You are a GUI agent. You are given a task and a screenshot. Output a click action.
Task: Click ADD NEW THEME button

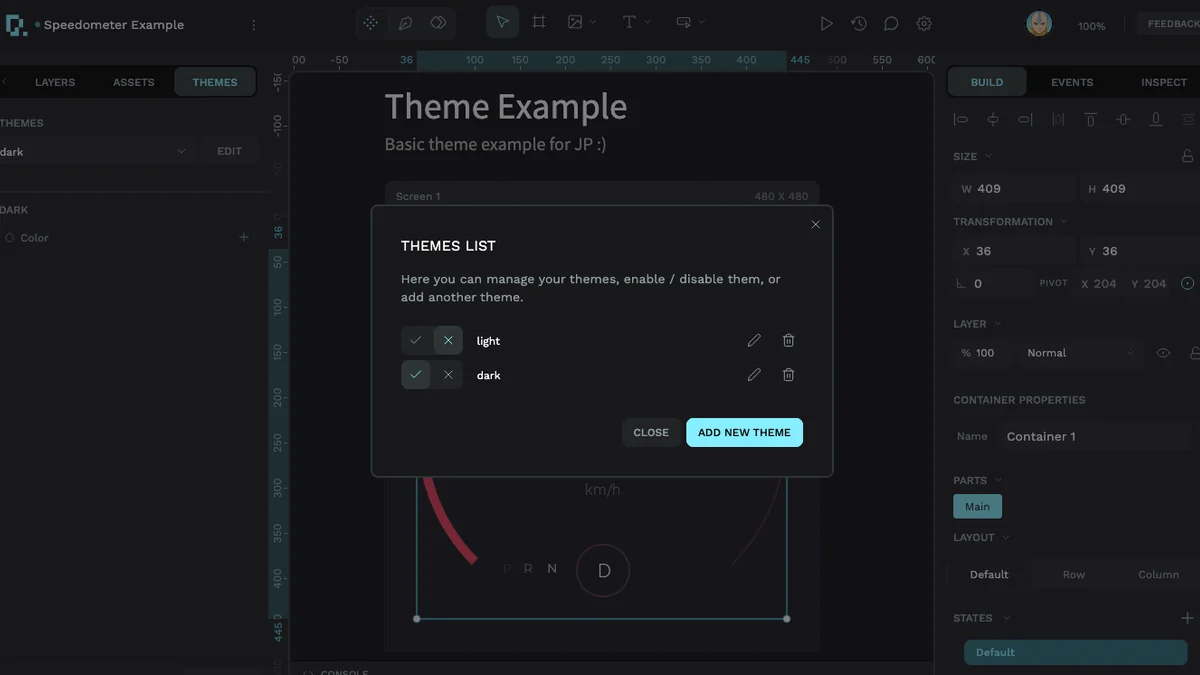(744, 433)
